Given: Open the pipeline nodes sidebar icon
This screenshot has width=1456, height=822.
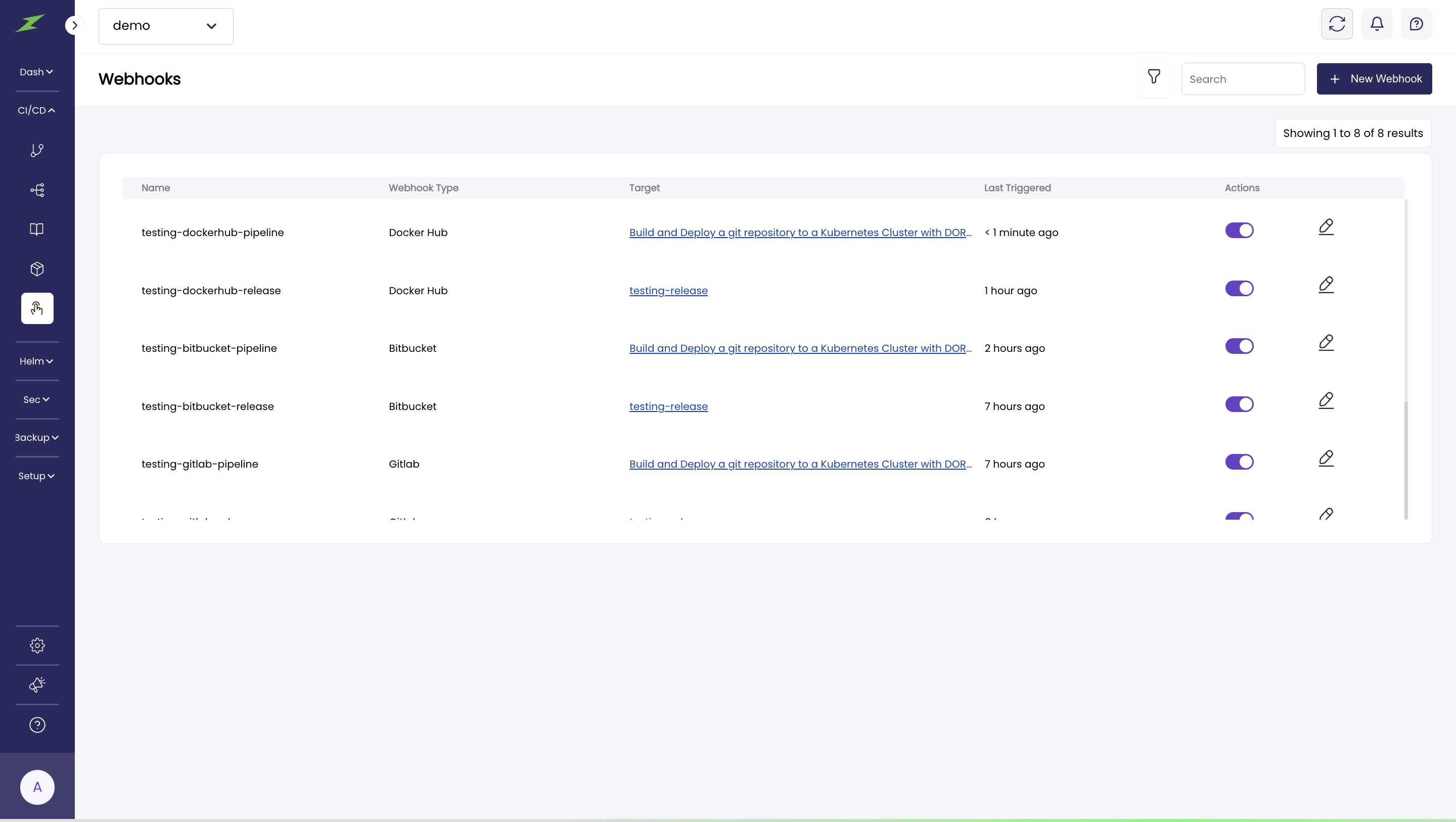Looking at the screenshot, I should click(37, 190).
